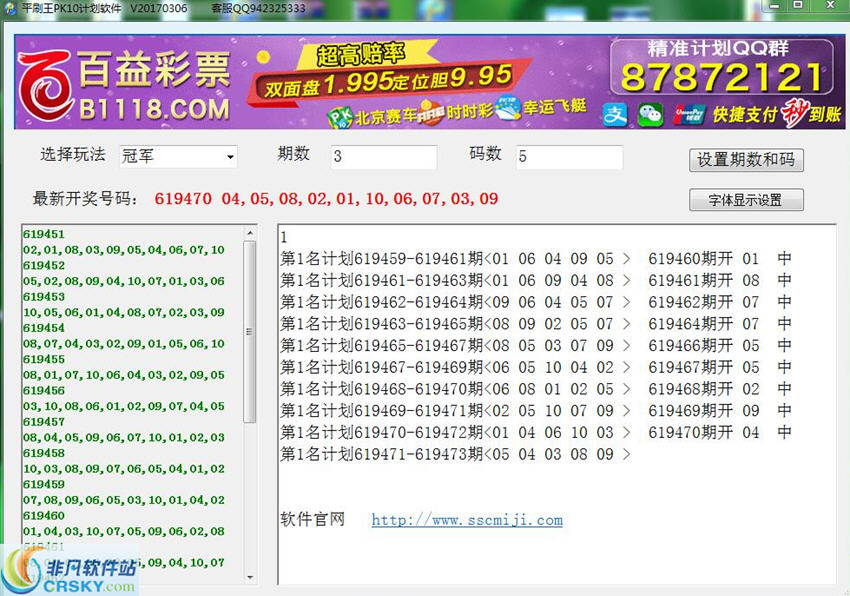Select row 02,01,08,03,09,05,04,06,07,10
The width and height of the screenshot is (850, 596).
[x=124, y=250]
